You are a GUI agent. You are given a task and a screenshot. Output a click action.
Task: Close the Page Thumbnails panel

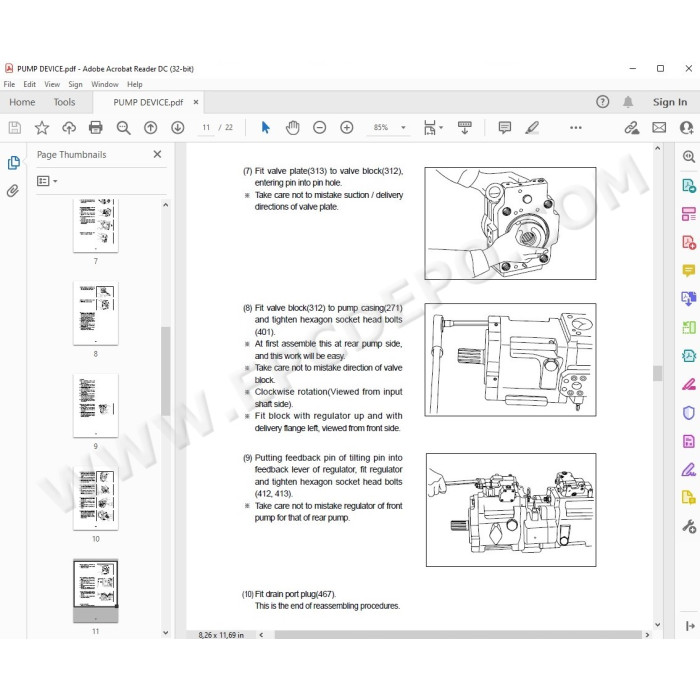pyautogui.click(x=157, y=154)
